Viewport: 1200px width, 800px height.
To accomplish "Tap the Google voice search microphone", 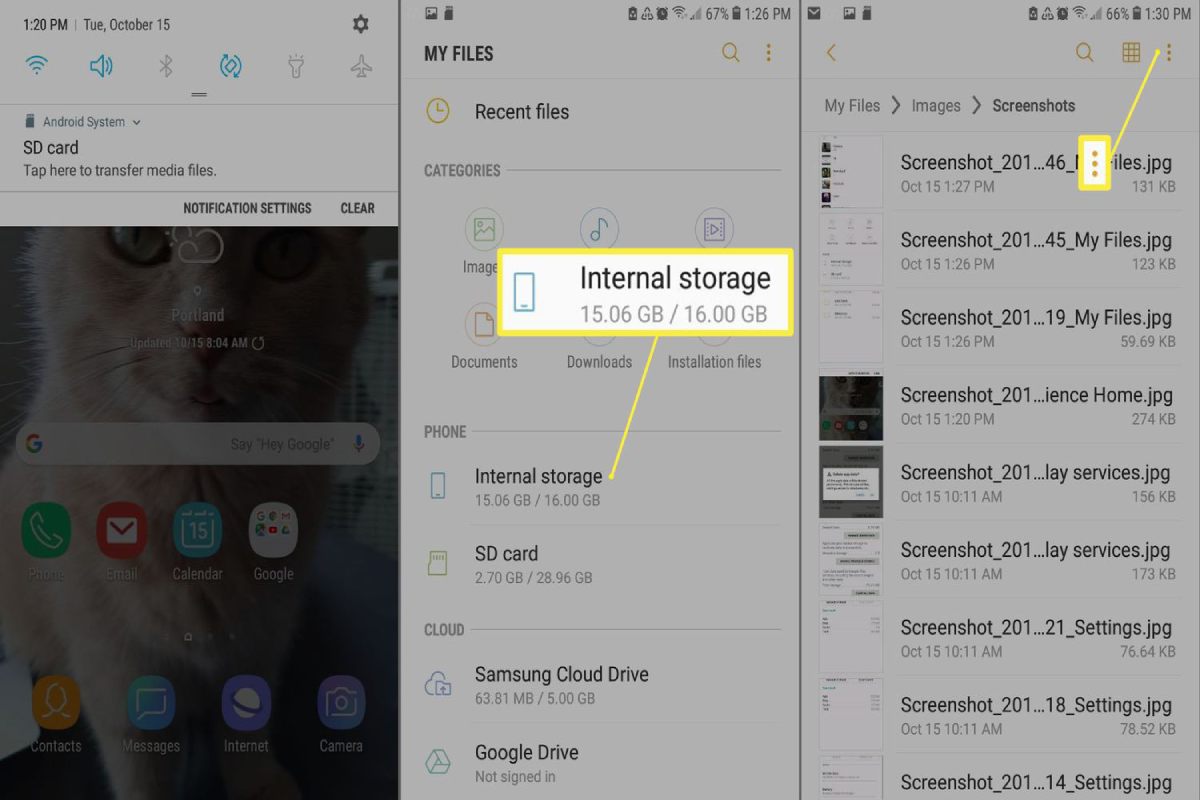I will (359, 444).
